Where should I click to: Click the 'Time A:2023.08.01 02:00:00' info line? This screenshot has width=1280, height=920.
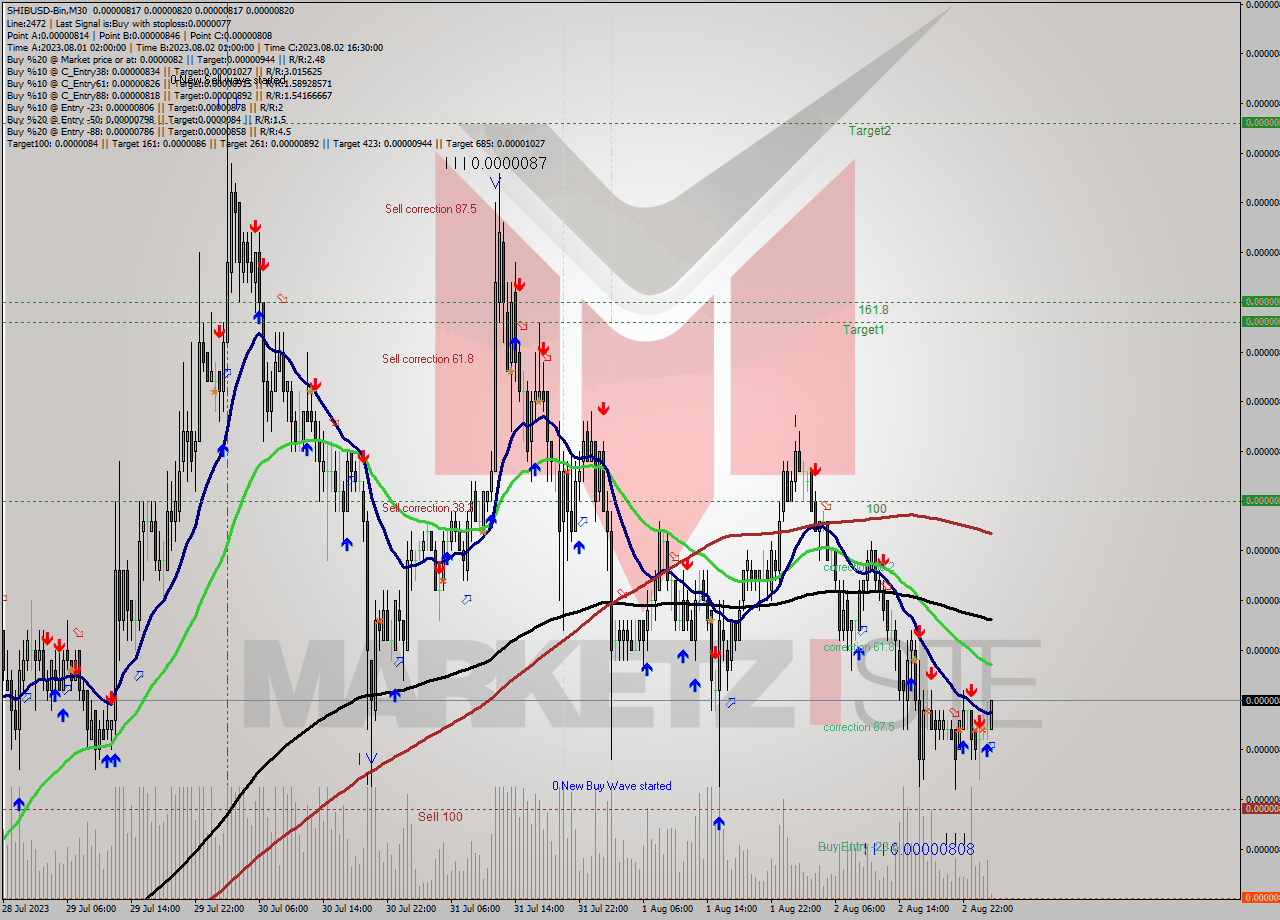(x=194, y=47)
